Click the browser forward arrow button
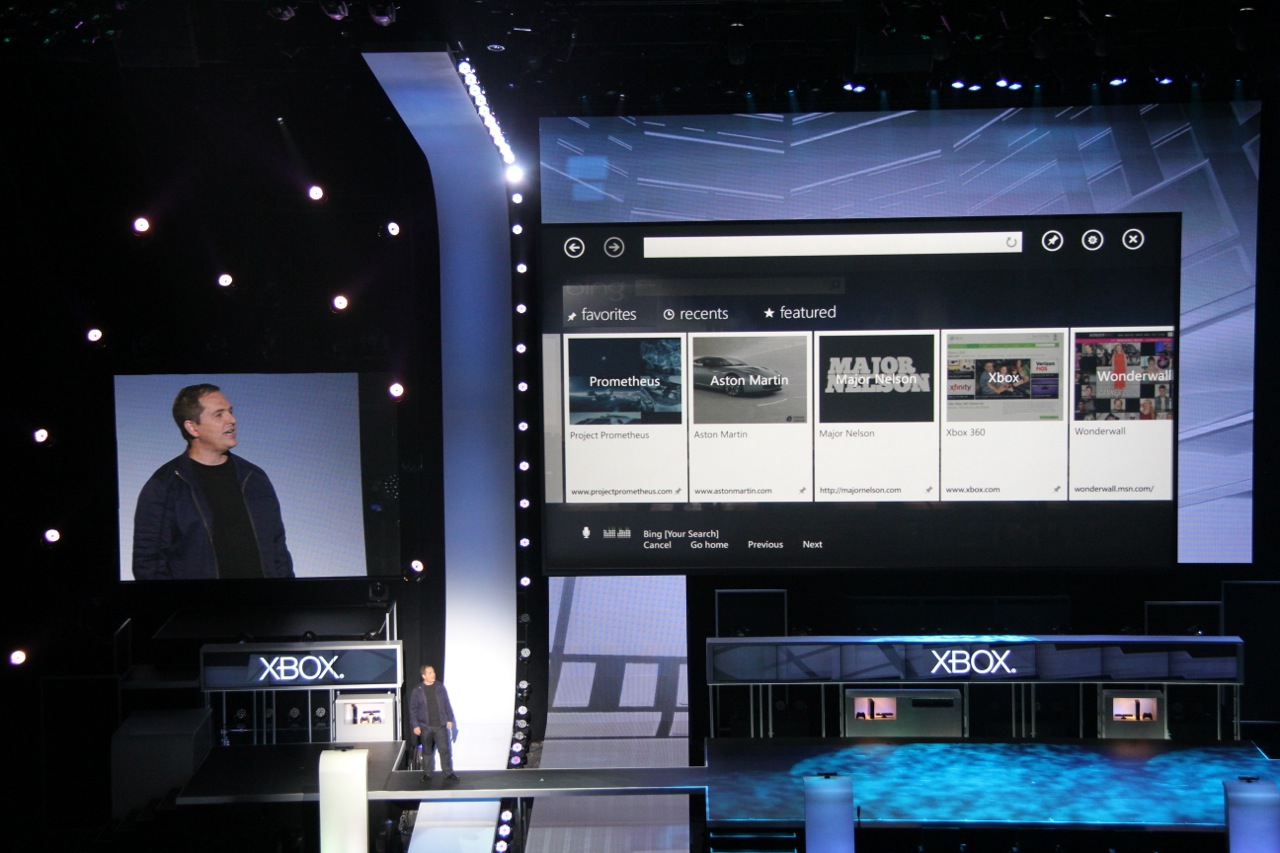1280x853 pixels. [614, 247]
